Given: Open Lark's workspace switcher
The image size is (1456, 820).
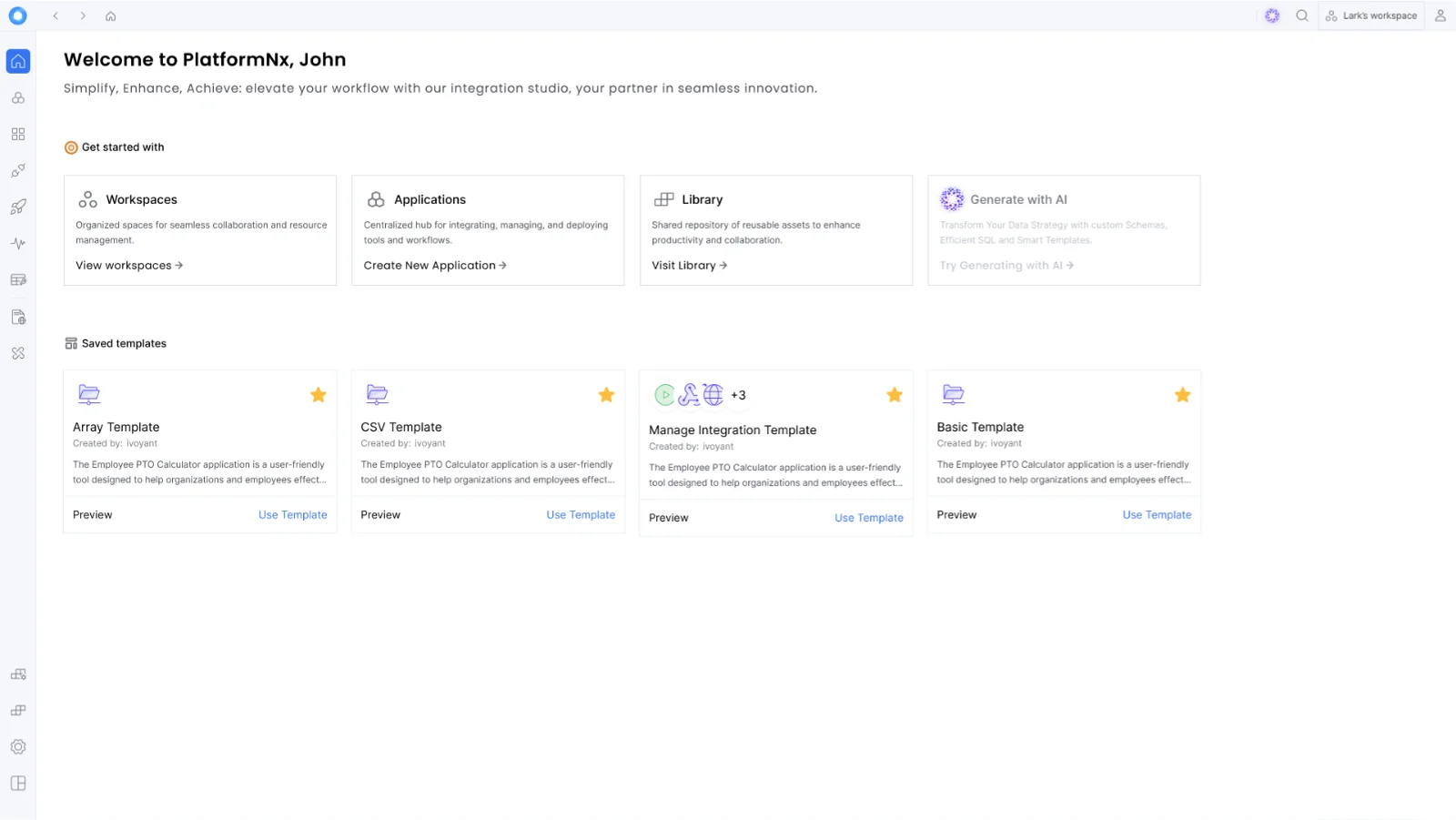Looking at the screenshot, I should tap(1371, 15).
